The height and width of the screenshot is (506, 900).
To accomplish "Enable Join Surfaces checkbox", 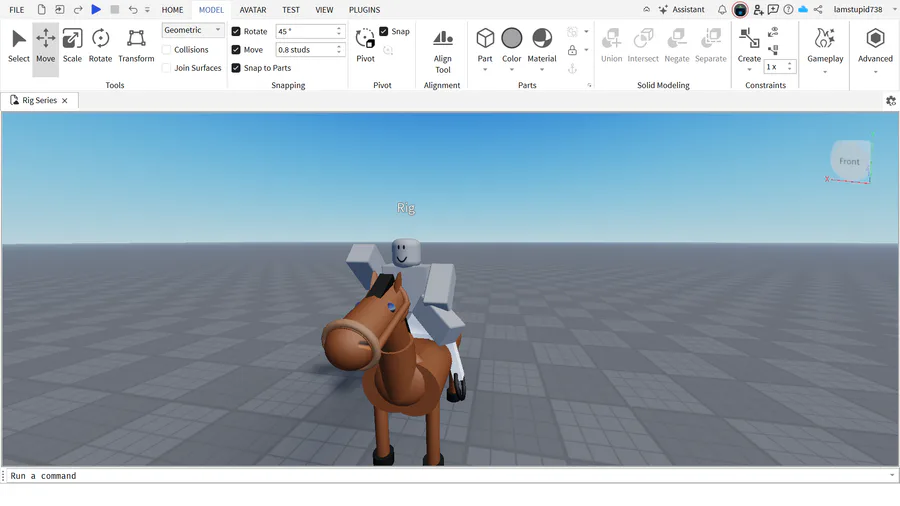I will [x=166, y=68].
